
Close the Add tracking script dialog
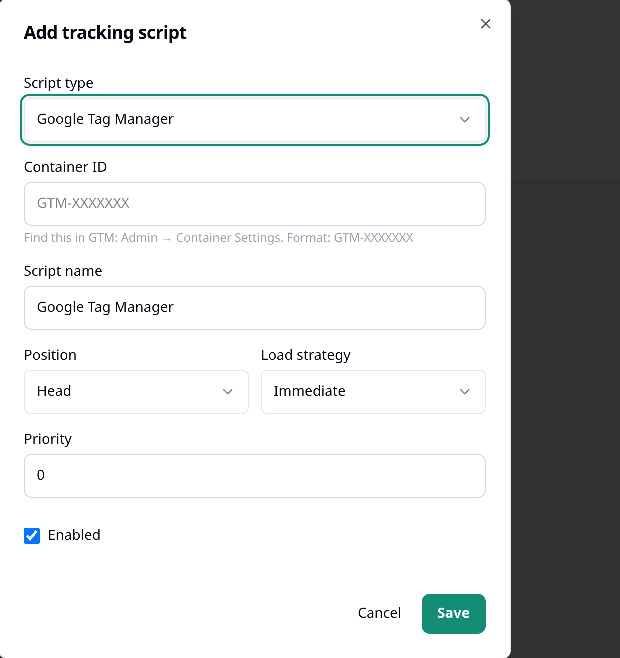click(x=485, y=24)
